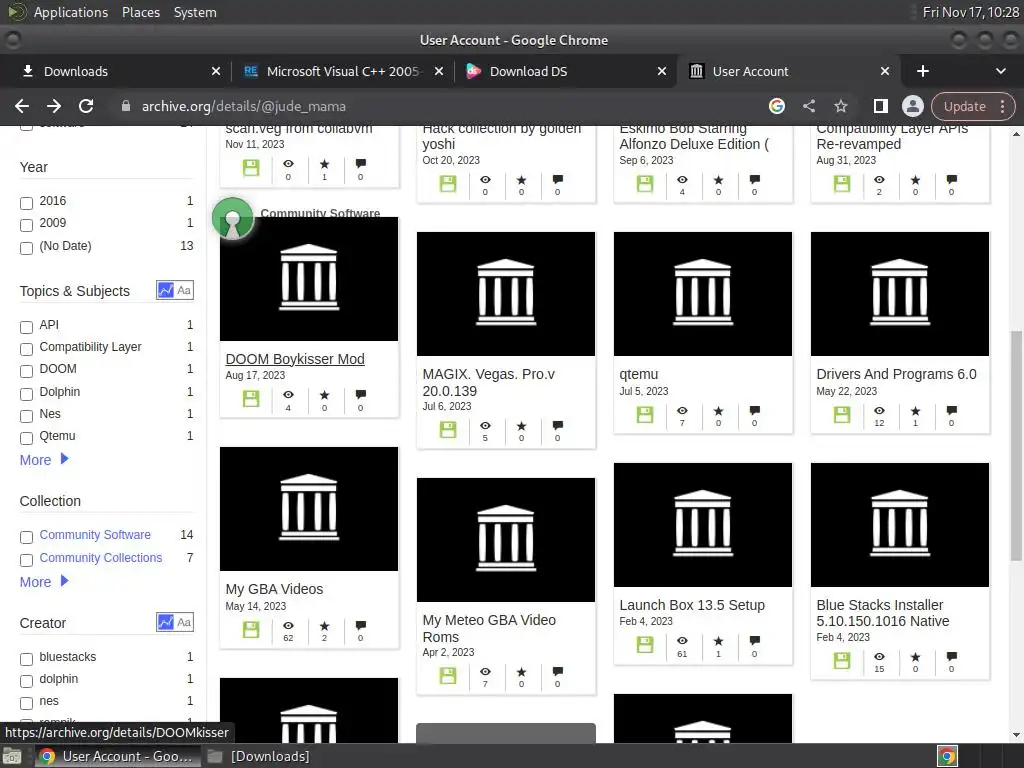Switch to the Download DS tab
1024x768 pixels.
tap(566, 71)
